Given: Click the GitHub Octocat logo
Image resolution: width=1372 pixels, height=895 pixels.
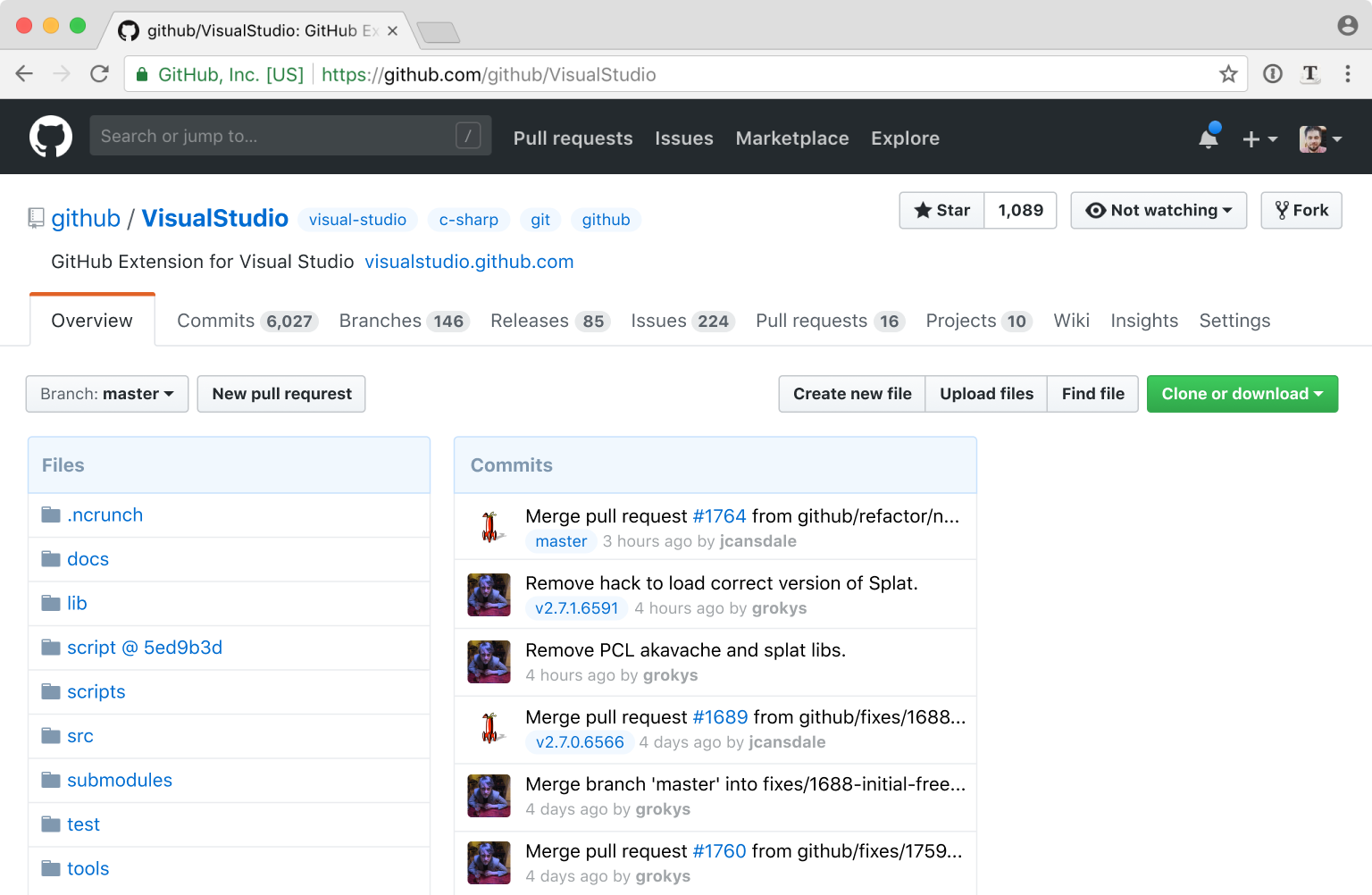Looking at the screenshot, I should 51,137.
